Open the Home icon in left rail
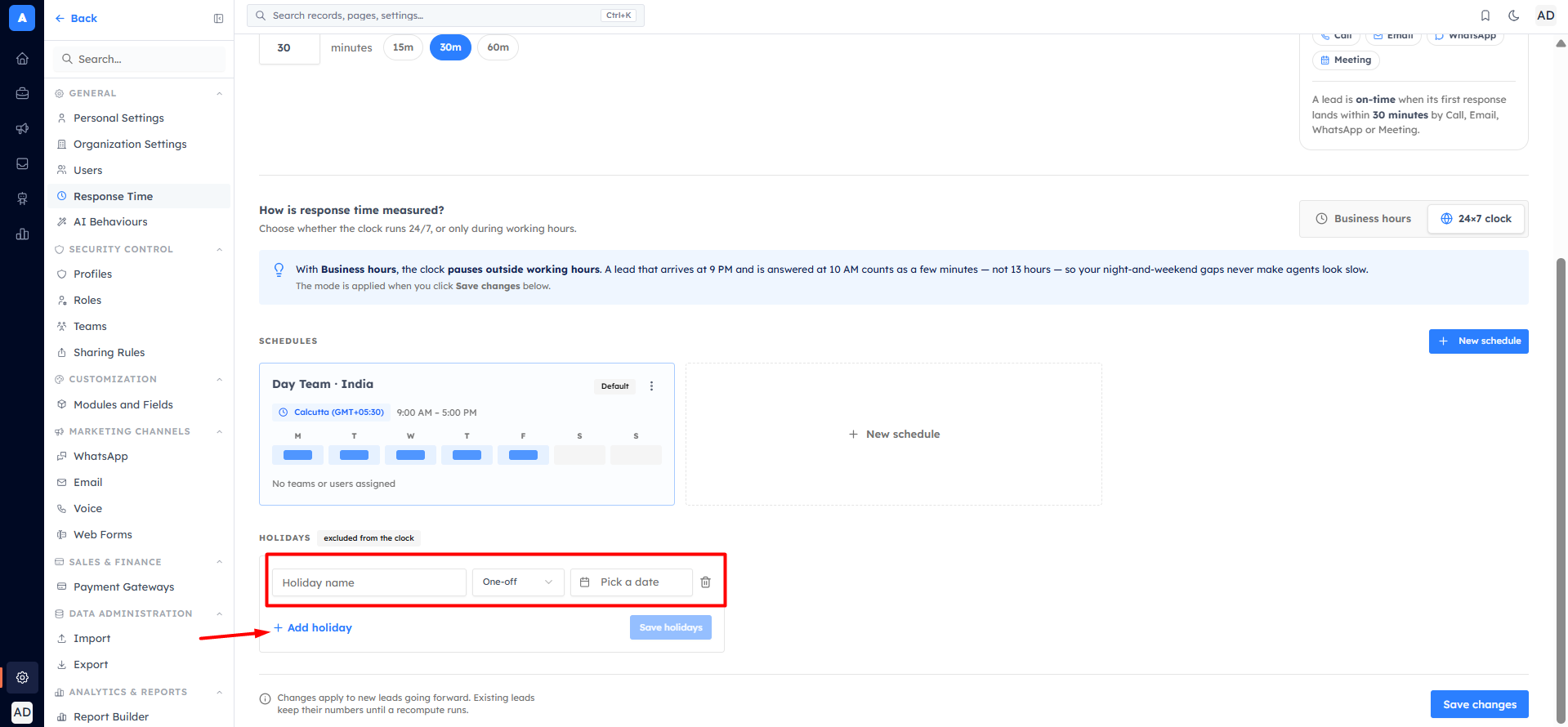The height and width of the screenshot is (727, 1568). (22, 59)
